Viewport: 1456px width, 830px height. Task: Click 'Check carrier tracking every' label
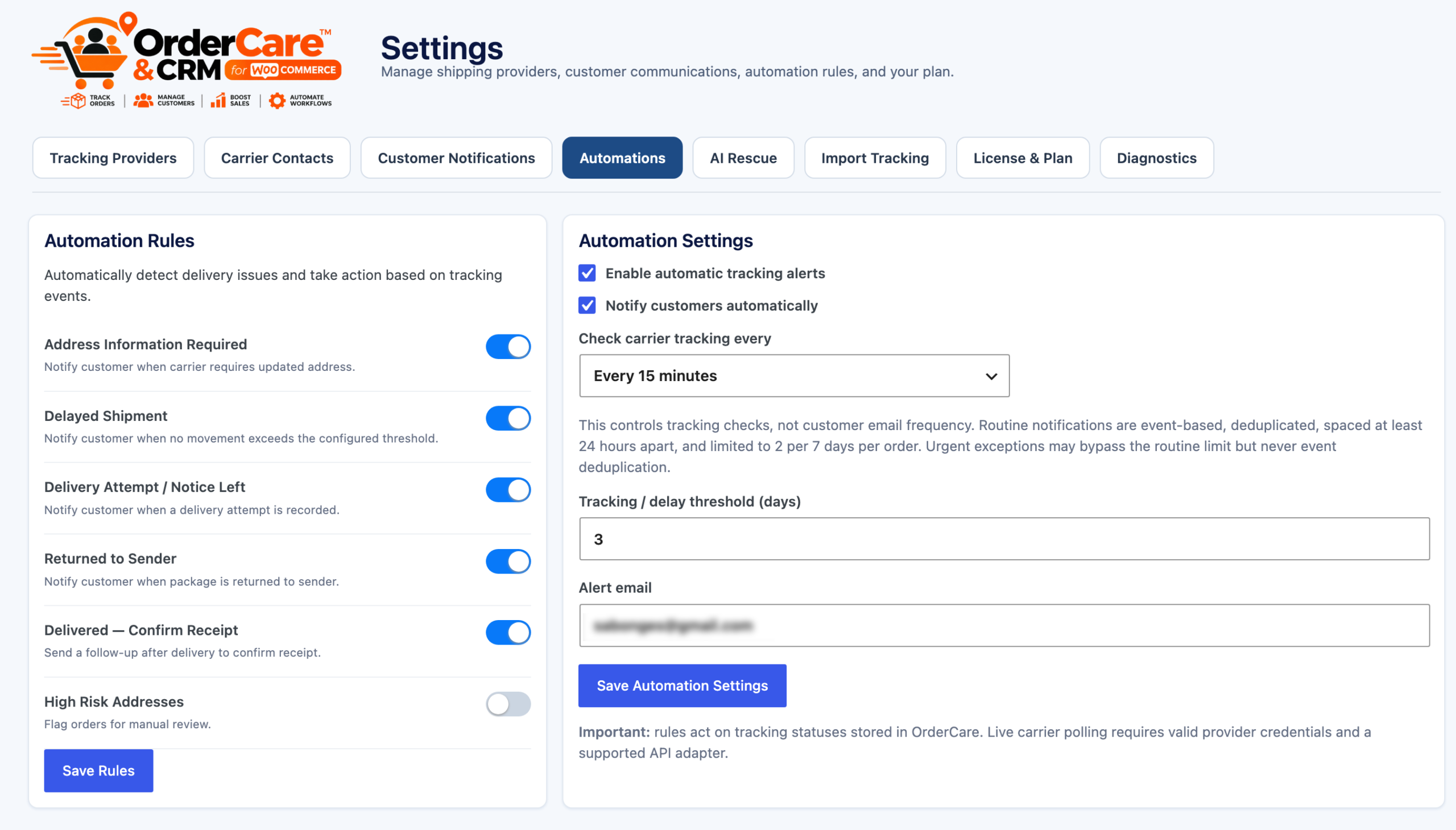674,338
